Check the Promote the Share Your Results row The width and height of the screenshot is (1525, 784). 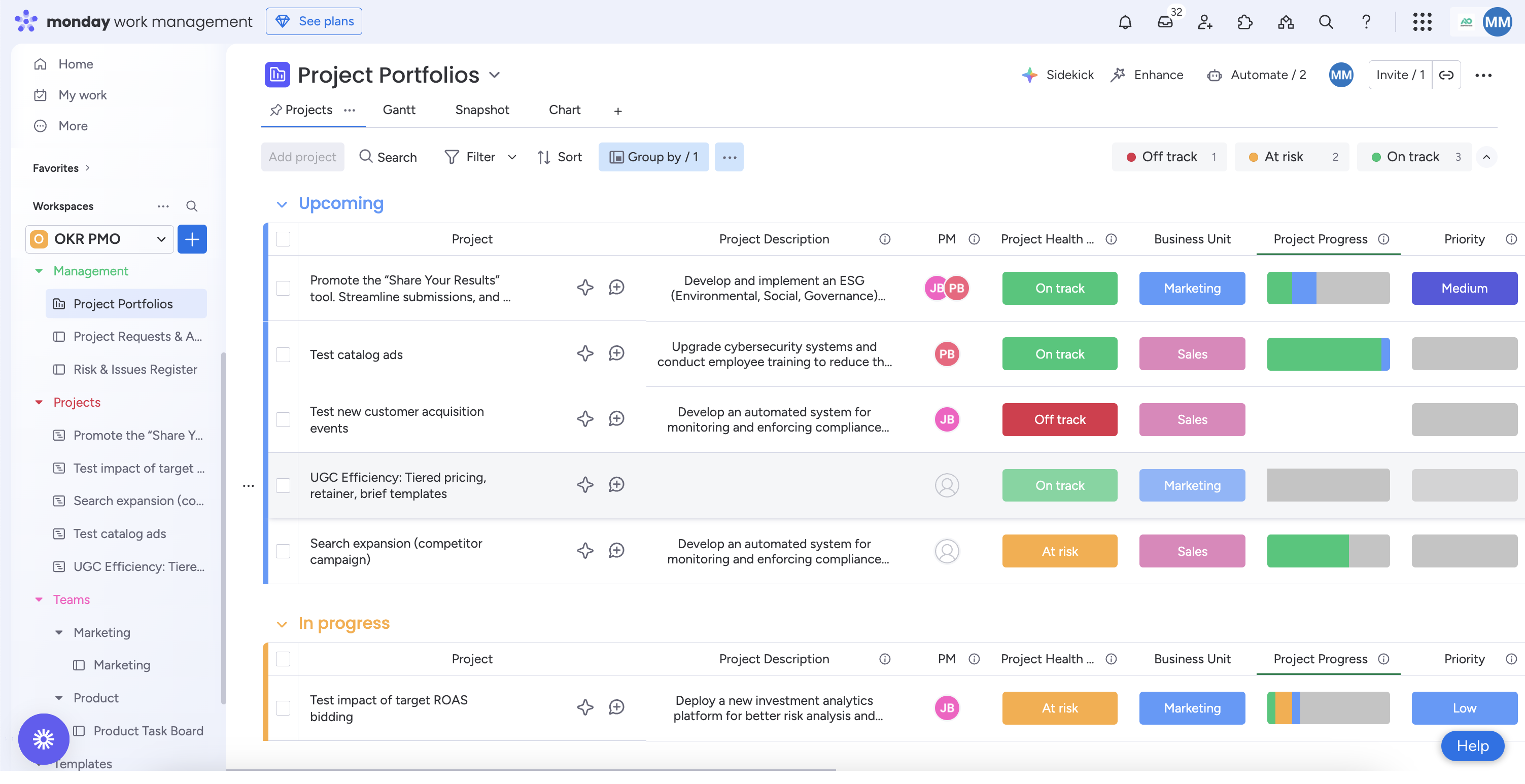pyautogui.click(x=283, y=288)
